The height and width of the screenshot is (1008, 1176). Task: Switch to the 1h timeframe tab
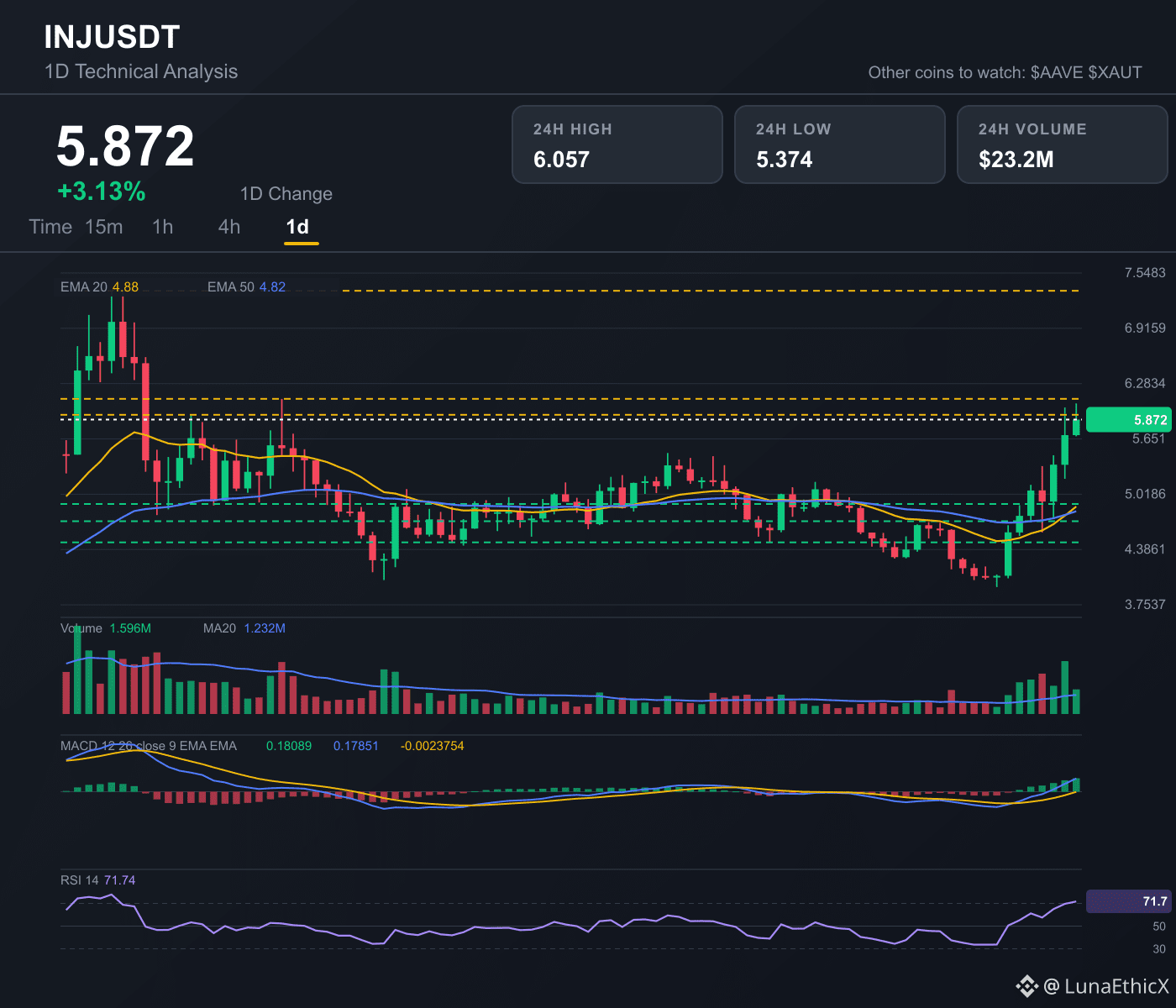pos(163,227)
